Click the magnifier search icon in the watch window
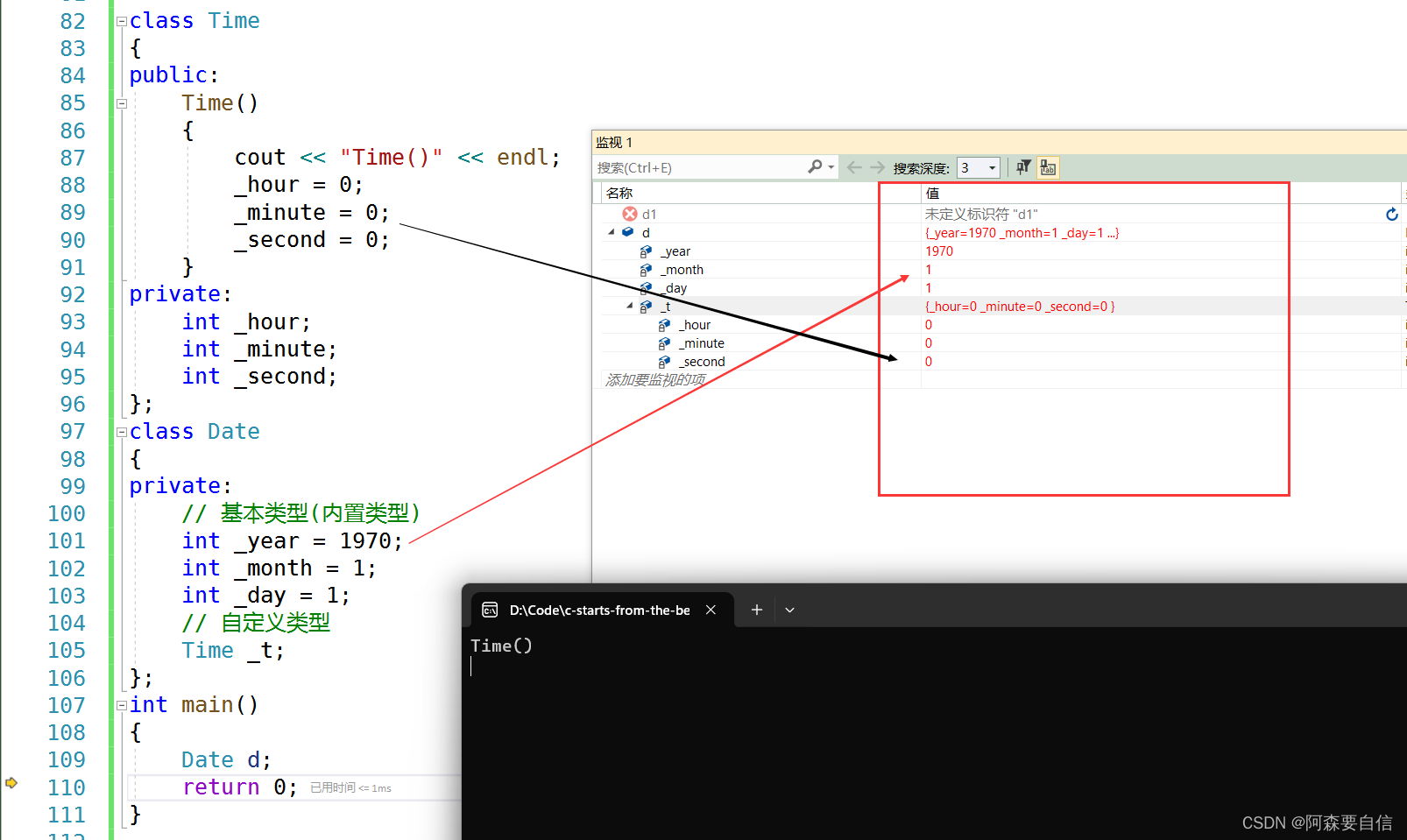 tap(816, 166)
